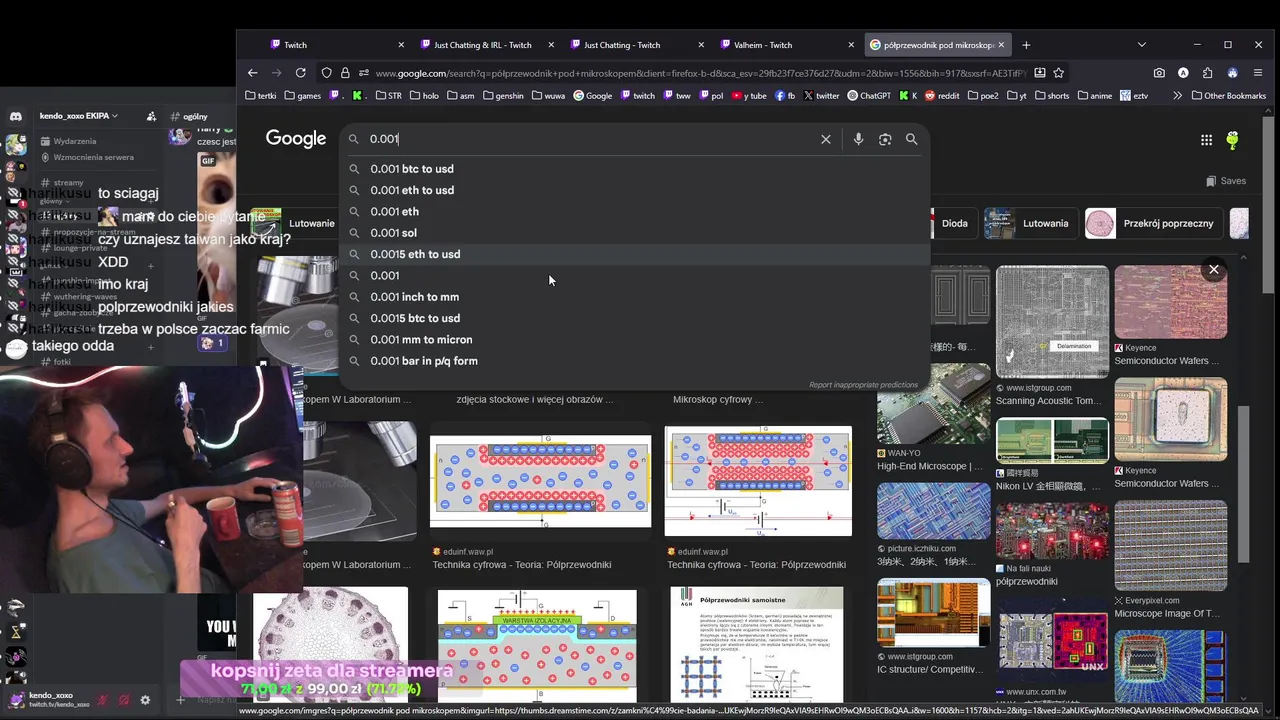Open the Firefox hamburger menu
Image resolution: width=1280 pixels, height=720 pixels.
pos(1258,73)
